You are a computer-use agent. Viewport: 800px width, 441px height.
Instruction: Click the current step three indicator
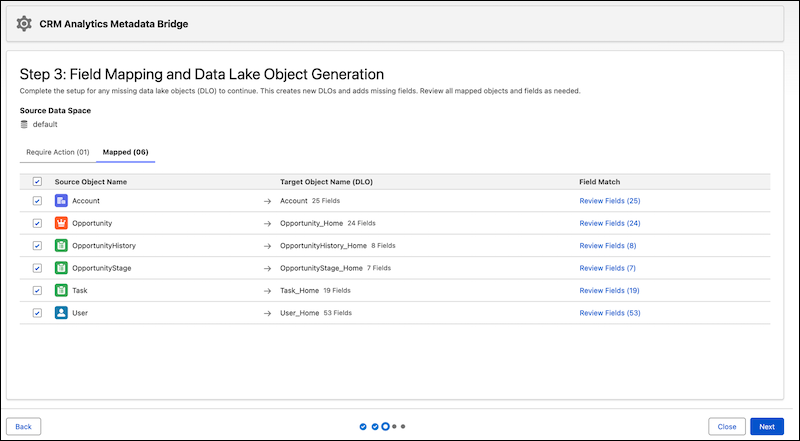(x=385, y=427)
